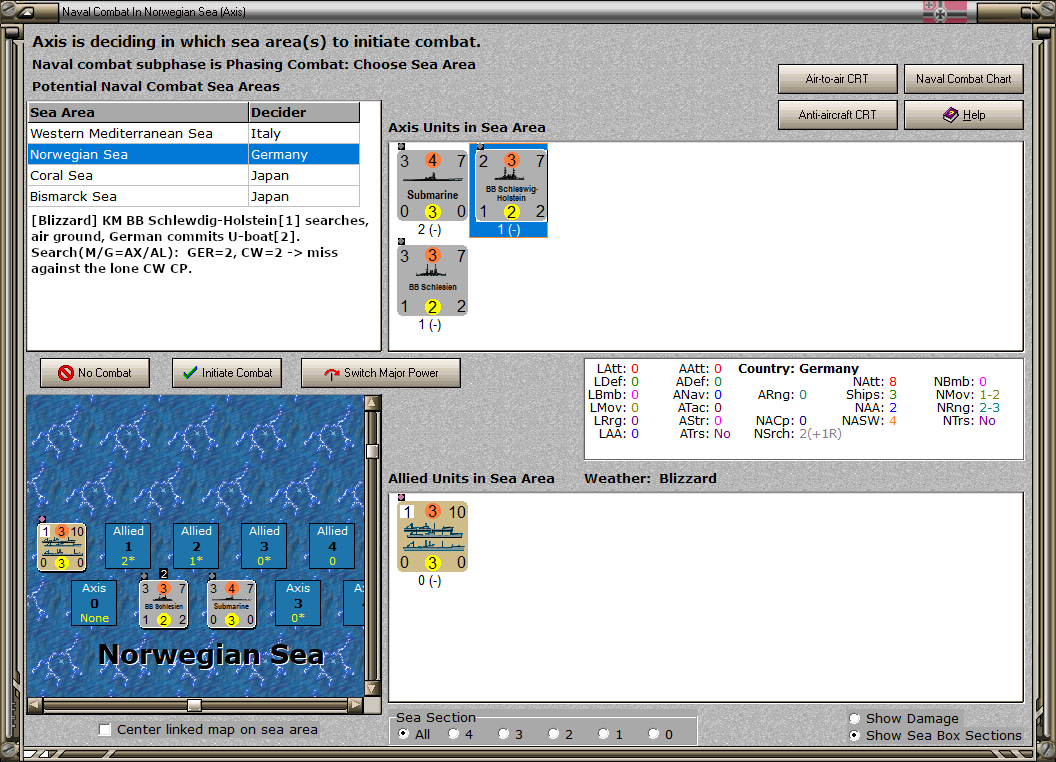Select the Allied convoy unit in Allied units panel
Viewport: 1056px width, 762px height.
tap(432, 536)
